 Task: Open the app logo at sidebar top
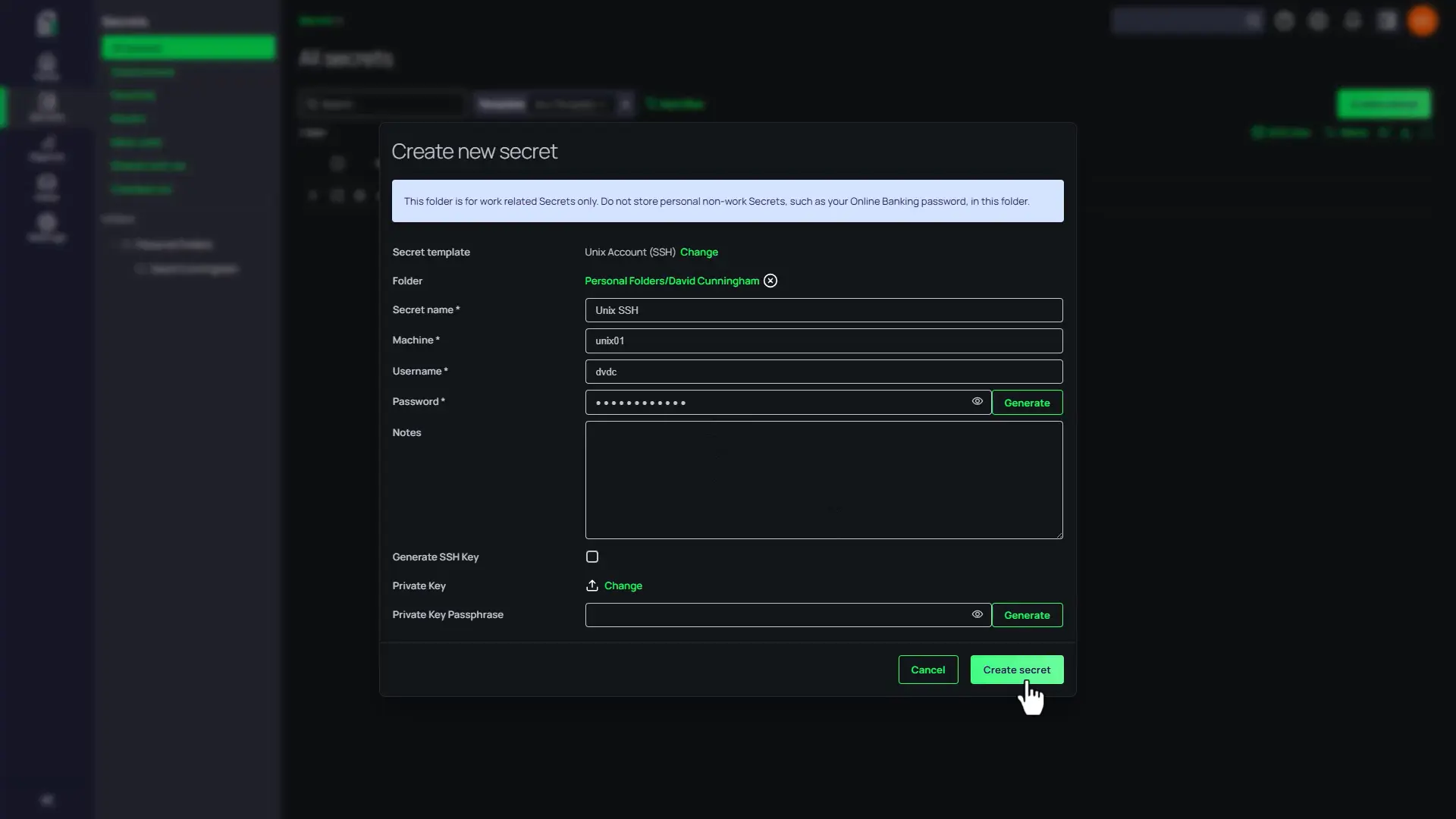pyautogui.click(x=46, y=23)
